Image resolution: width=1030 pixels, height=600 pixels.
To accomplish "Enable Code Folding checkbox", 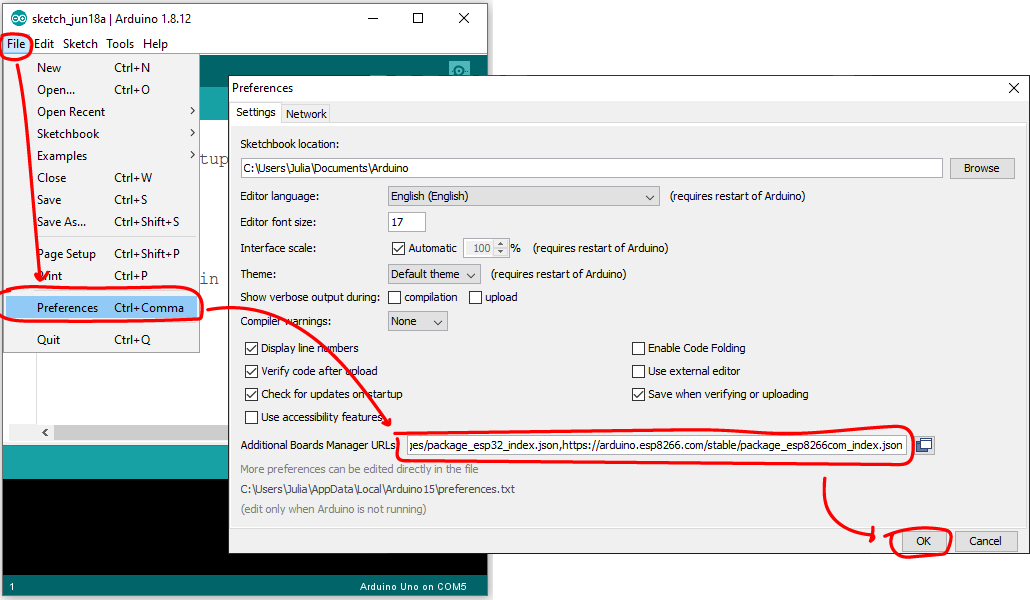I will pos(638,348).
